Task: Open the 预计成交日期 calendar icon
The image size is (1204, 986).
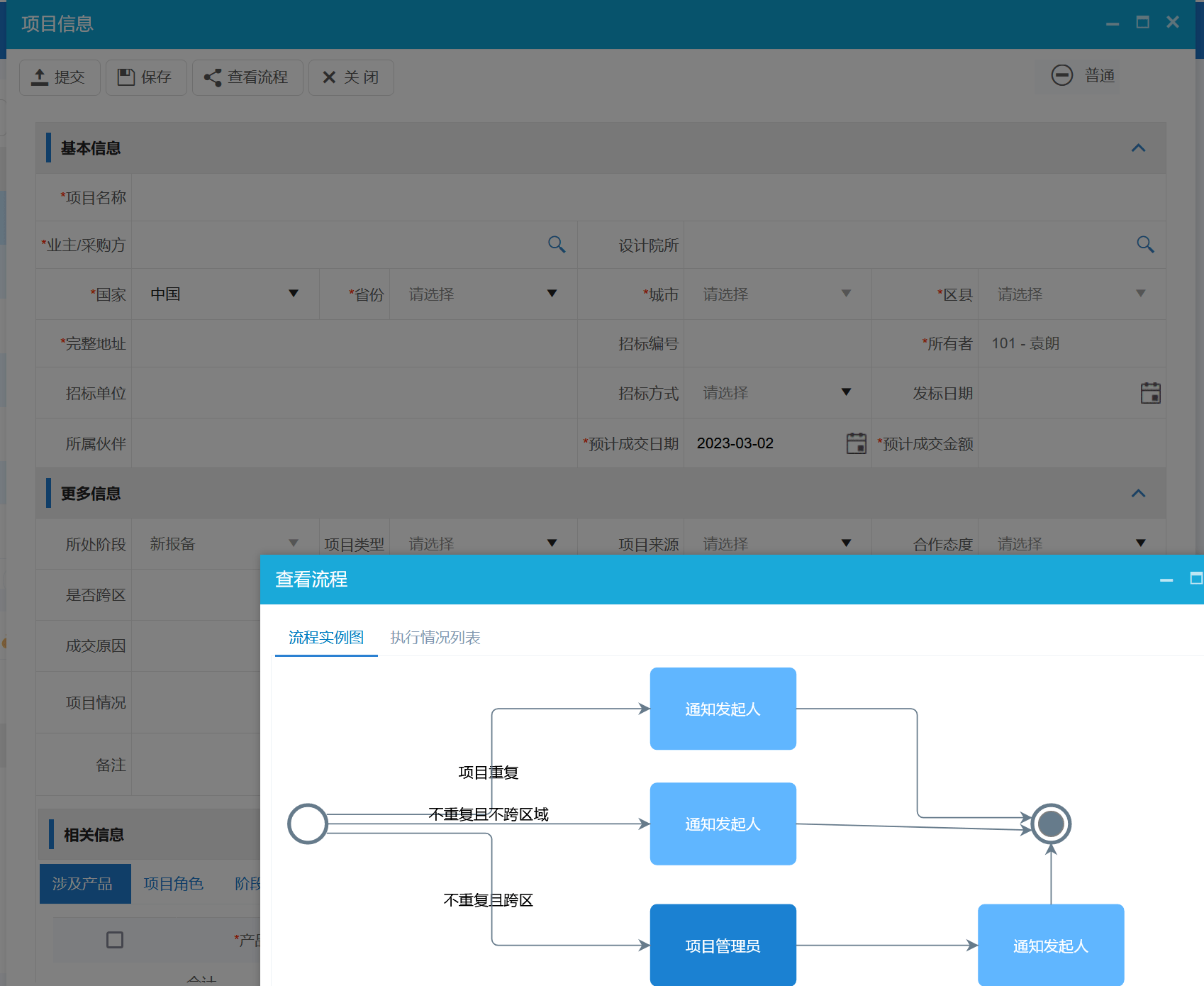Action: pos(856,443)
